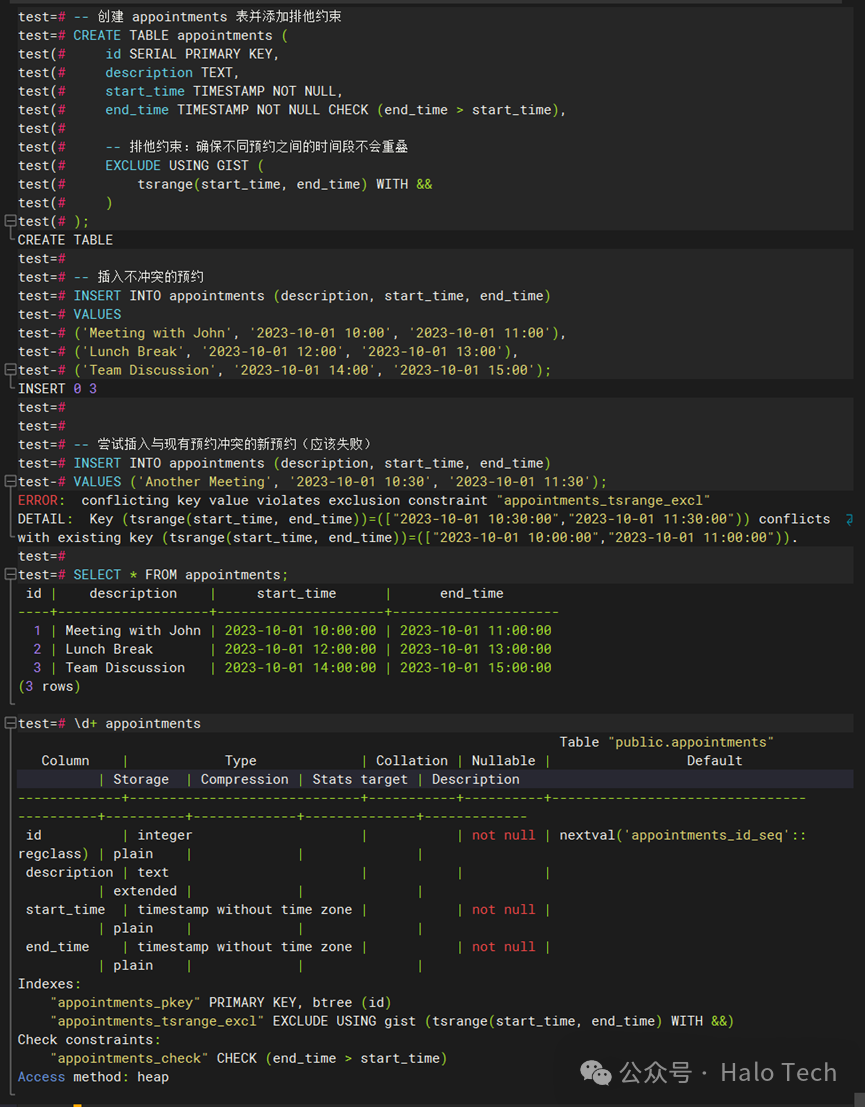Collapse fold marker on the 'Team Discussion' line

[10, 370]
